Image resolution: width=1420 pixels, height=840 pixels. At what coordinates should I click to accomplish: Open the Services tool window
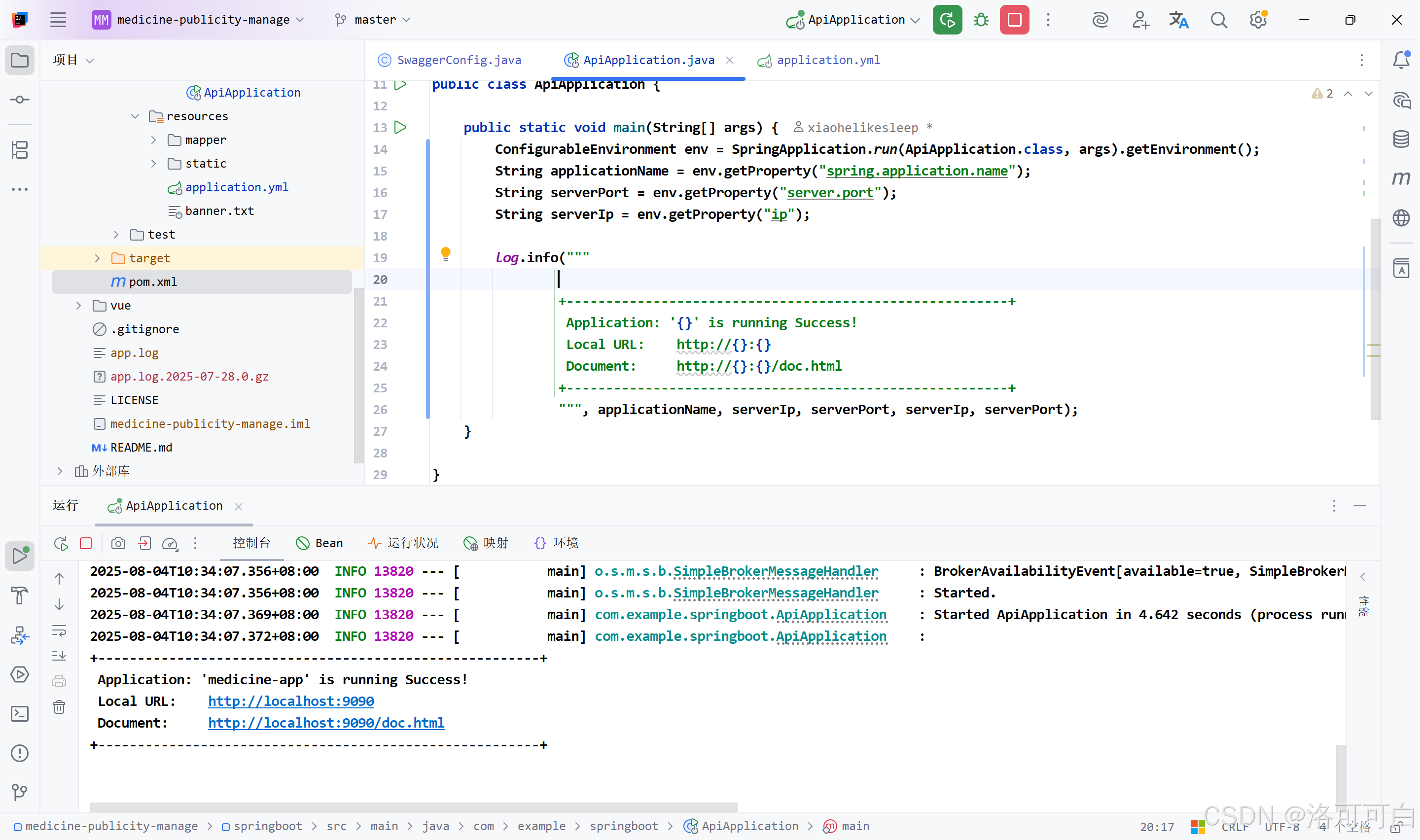20,674
